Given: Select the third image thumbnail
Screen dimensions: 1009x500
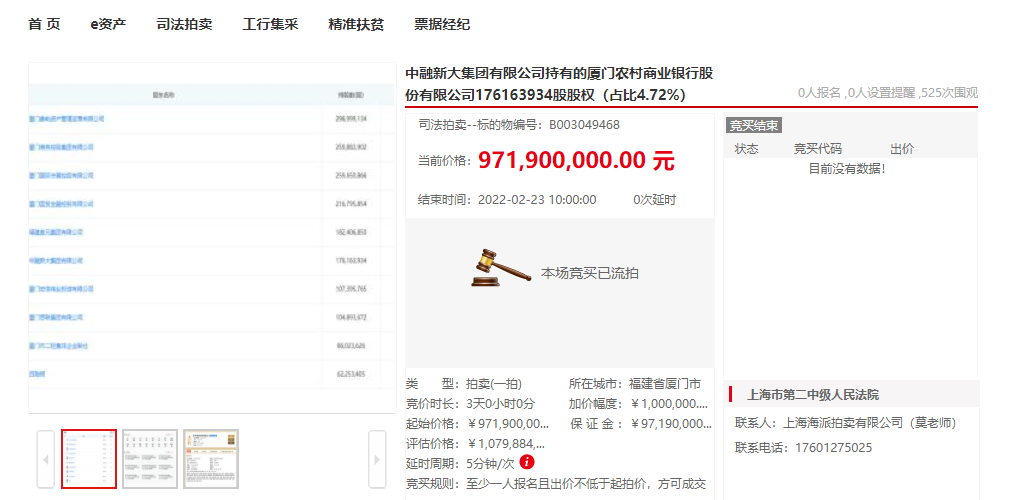Looking at the screenshot, I should point(211,459).
